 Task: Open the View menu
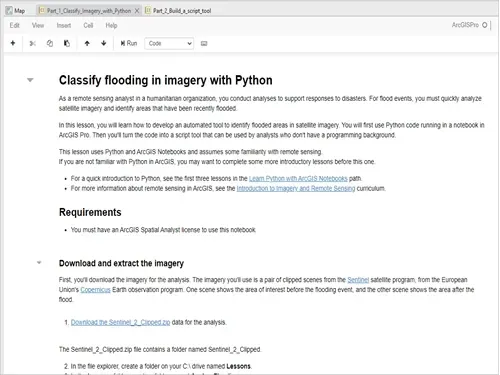click(x=38, y=25)
